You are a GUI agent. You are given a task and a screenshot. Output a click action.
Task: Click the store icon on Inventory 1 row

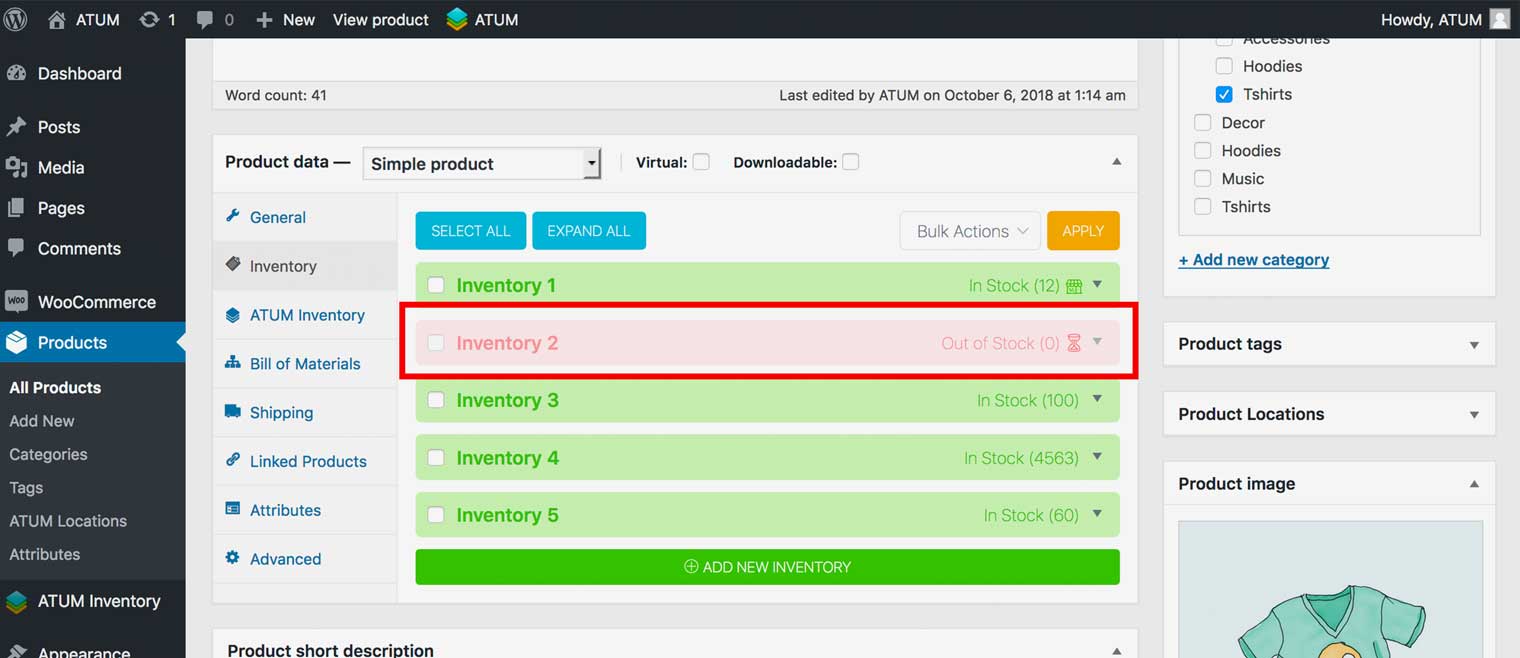[x=1074, y=286]
